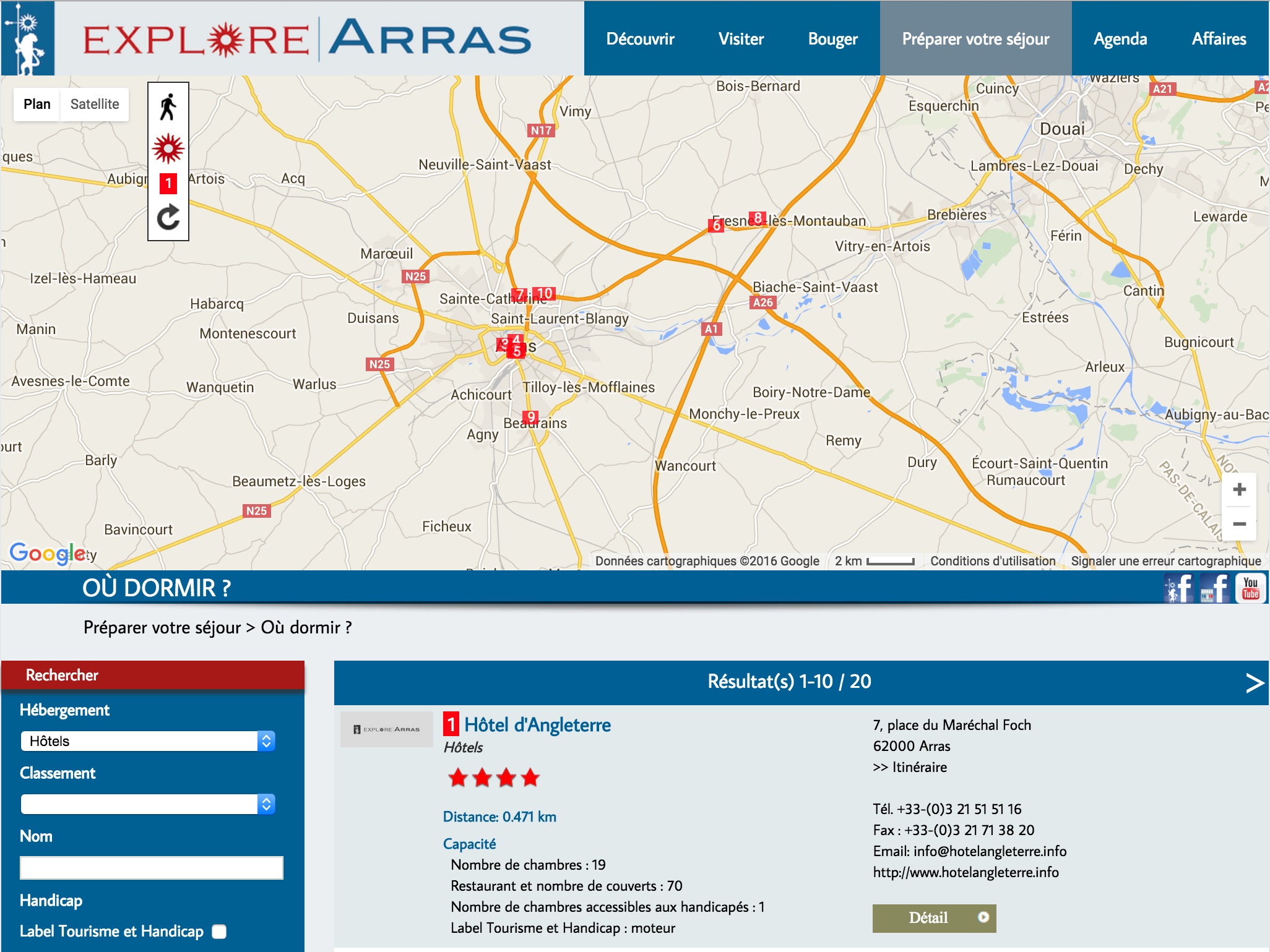Viewport: 1270px width, 952px height.
Task: Zoom in the map with plus button
Action: pyautogui.click(x=1239, y=489)
